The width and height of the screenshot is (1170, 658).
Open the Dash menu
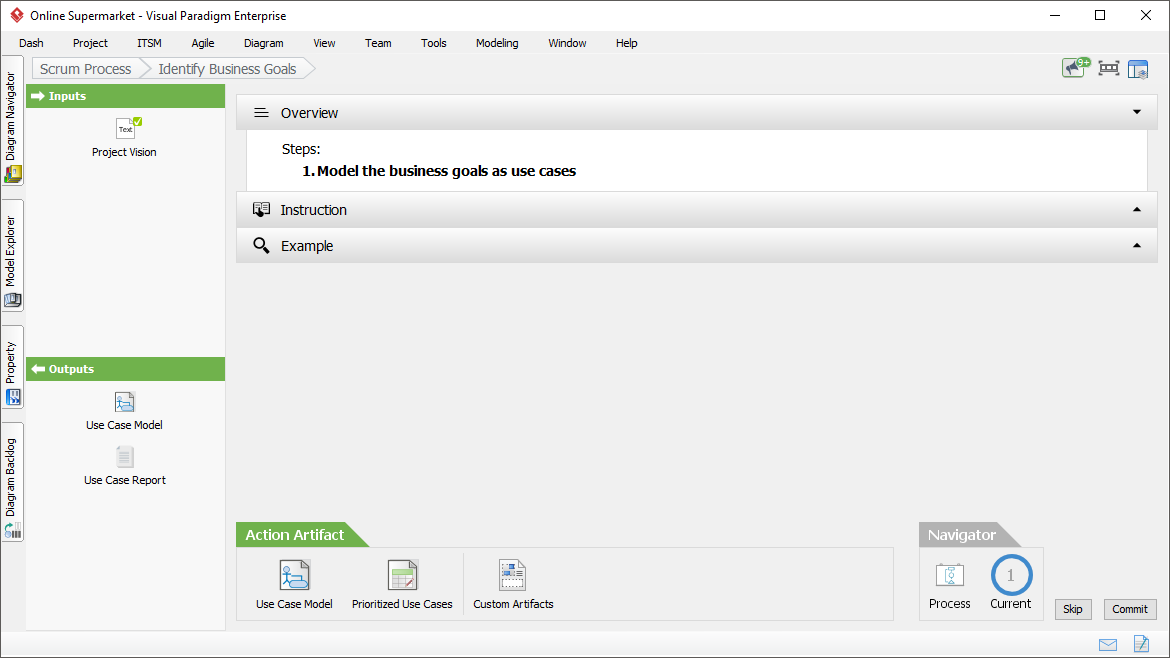pyautogui.click(x=31, y=43)
